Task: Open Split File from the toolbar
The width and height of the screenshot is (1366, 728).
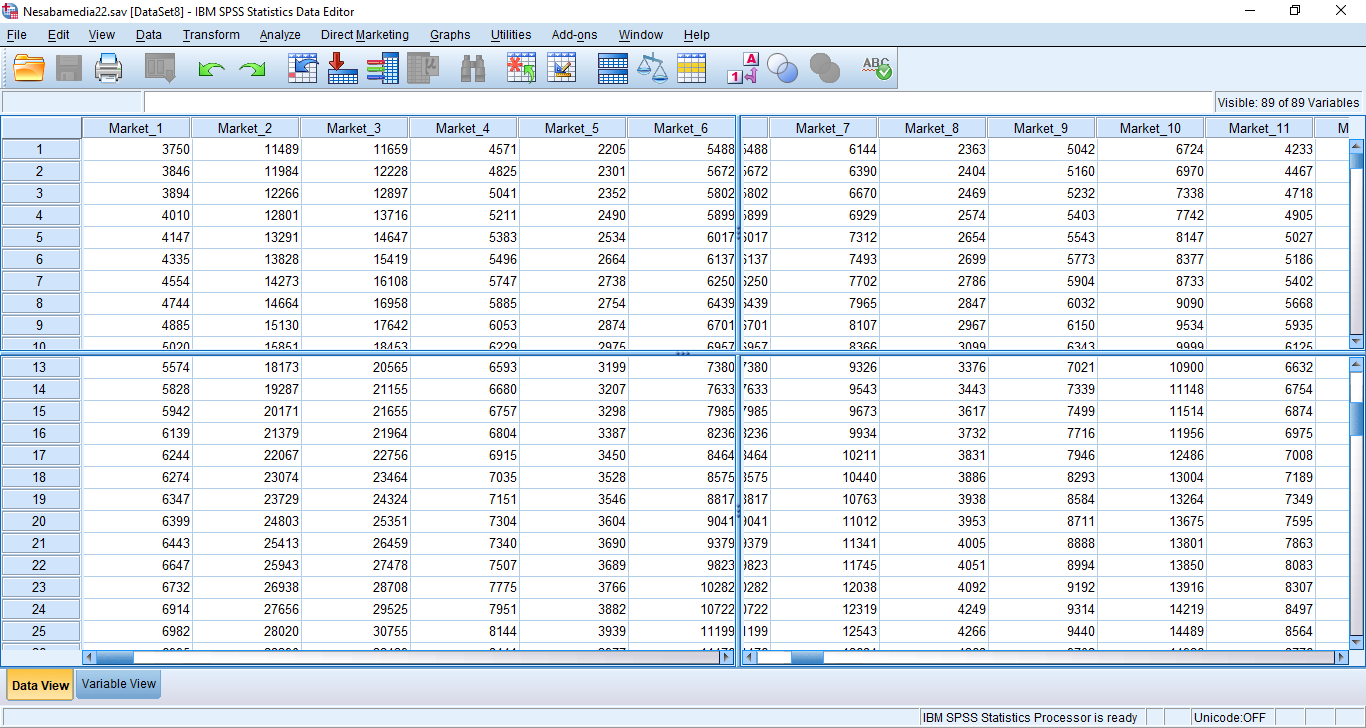Action: point(612,68)
